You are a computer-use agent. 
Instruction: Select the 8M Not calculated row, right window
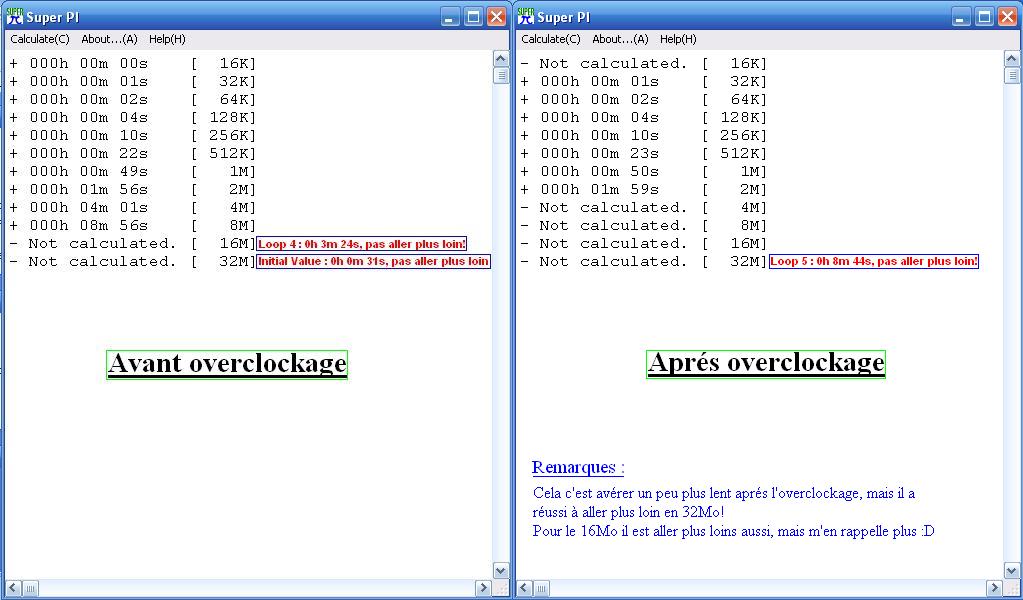coord(643,225)
